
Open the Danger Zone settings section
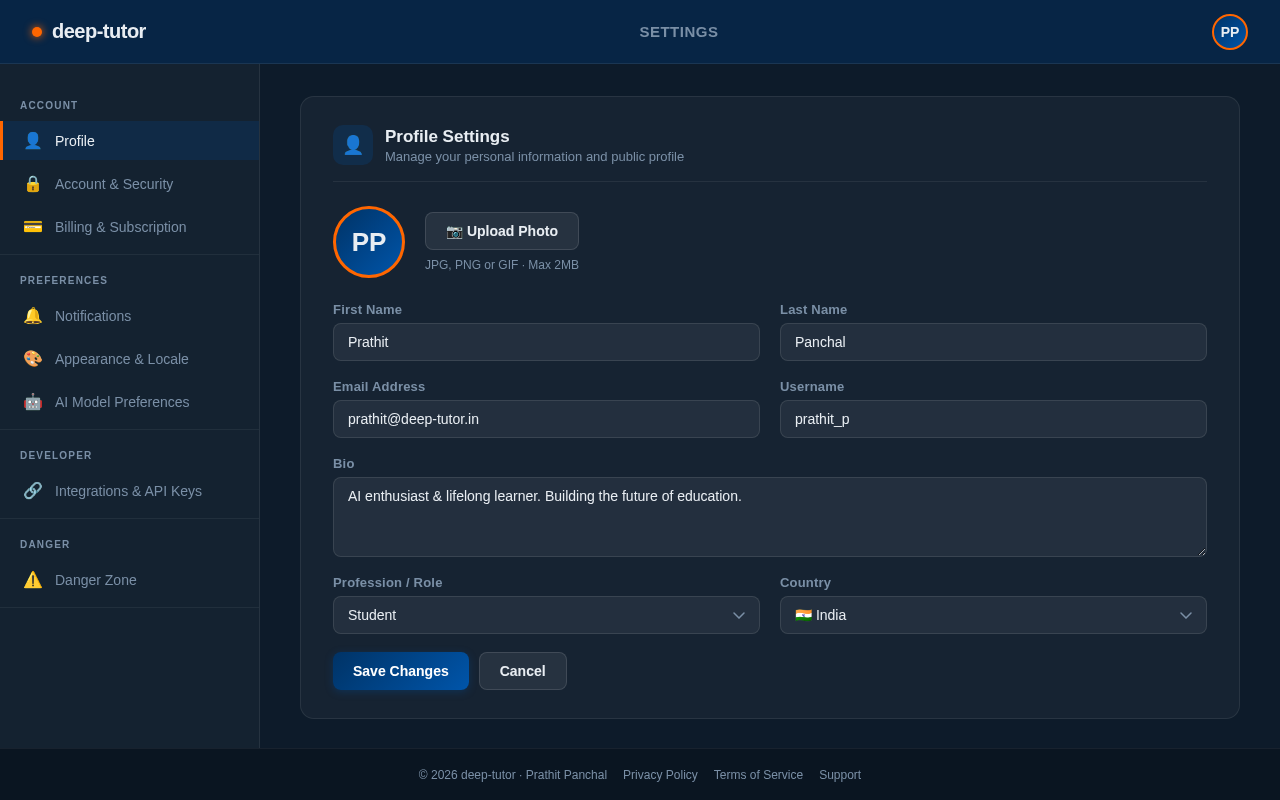click(x=95, y=580)
